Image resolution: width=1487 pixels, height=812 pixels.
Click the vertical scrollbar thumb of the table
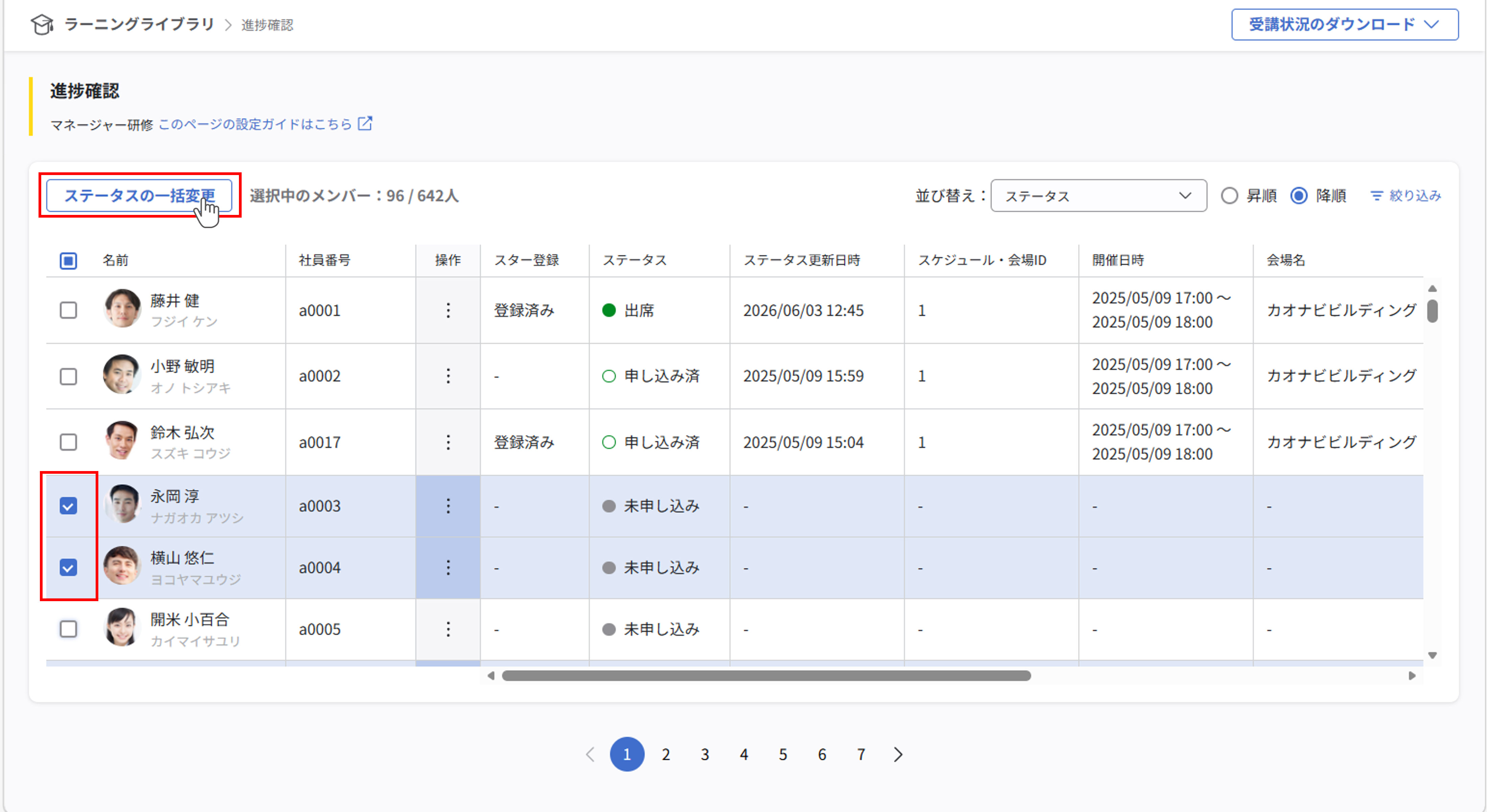1432,311
